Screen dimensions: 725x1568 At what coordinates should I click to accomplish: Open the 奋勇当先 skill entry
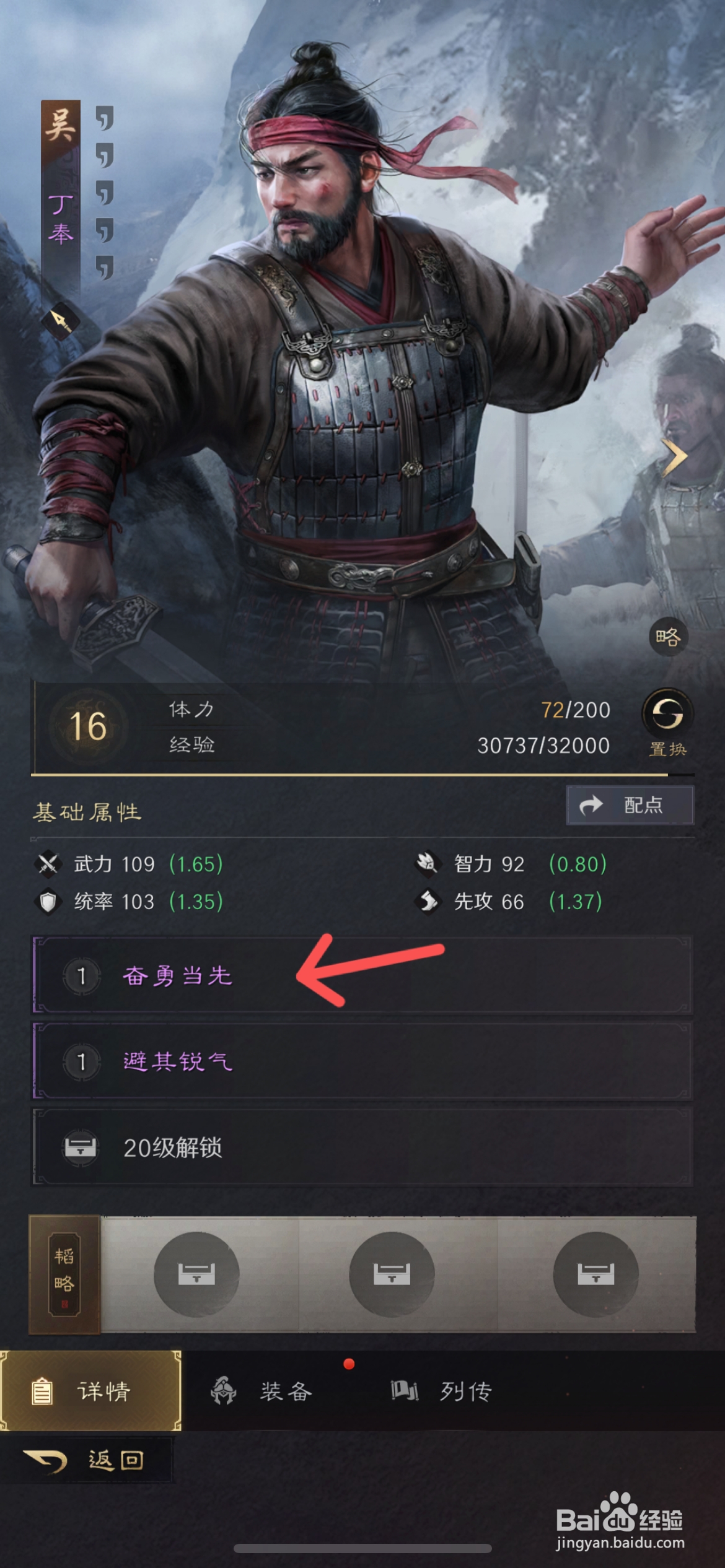click(x=362, y=975)
